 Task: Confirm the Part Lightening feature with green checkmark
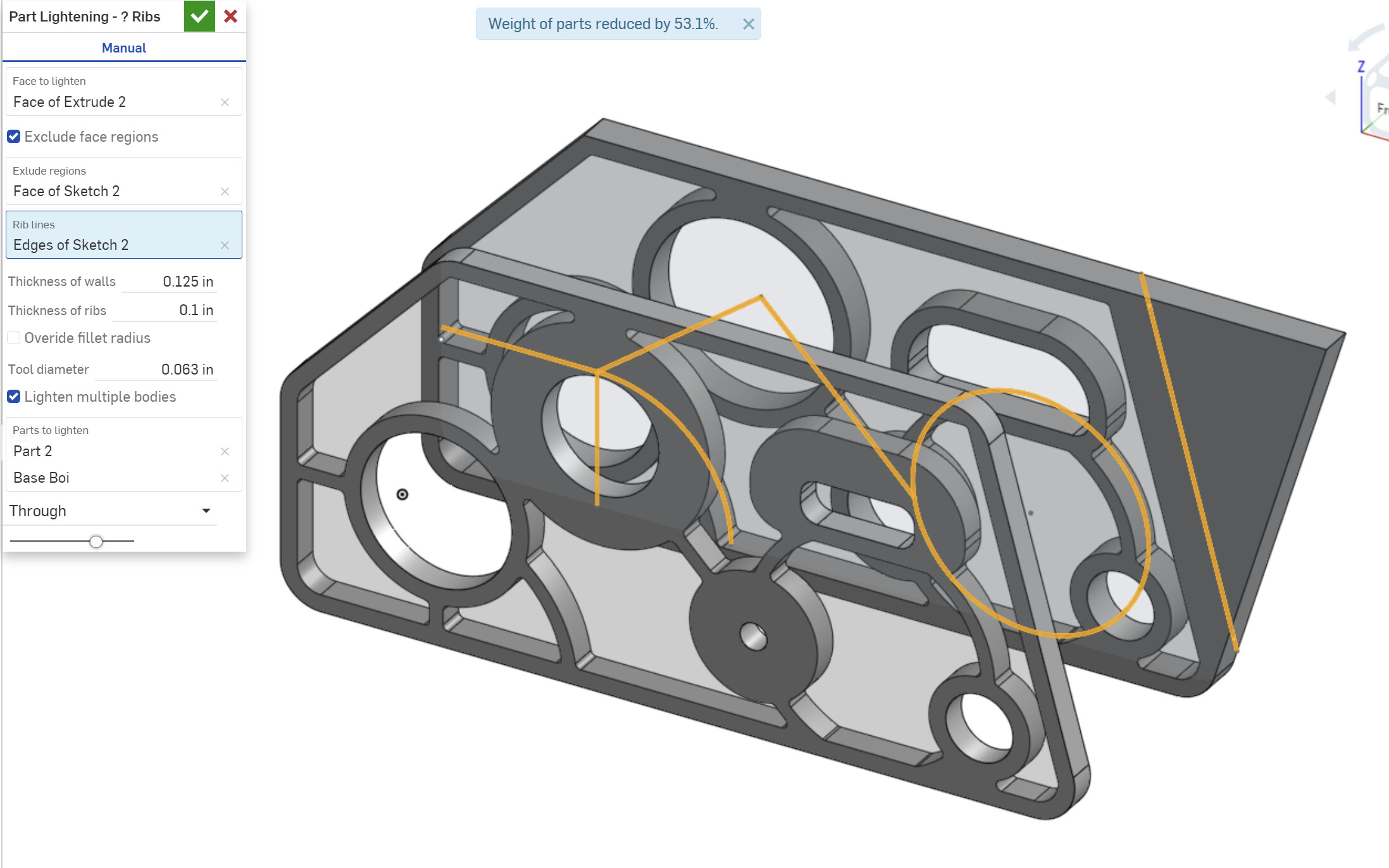pyautogui.click(x=199, y=16)
